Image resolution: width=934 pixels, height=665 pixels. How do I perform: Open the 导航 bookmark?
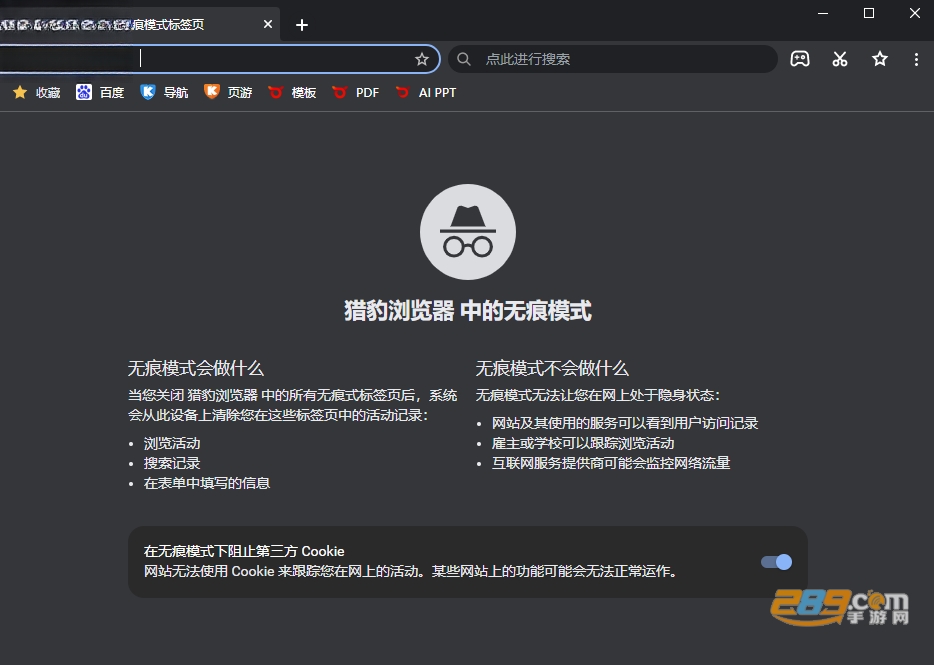click(164, 92)
